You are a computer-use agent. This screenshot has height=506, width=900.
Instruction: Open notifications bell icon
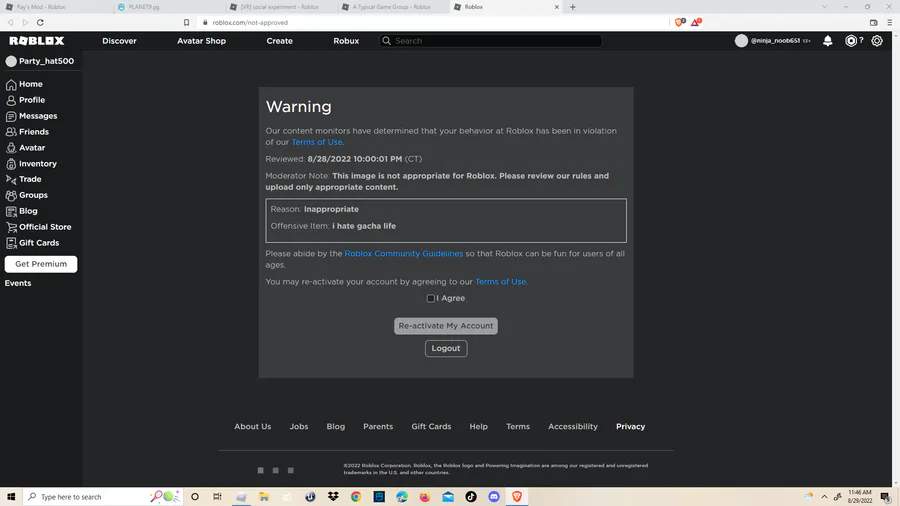click(x=828, y=41)
